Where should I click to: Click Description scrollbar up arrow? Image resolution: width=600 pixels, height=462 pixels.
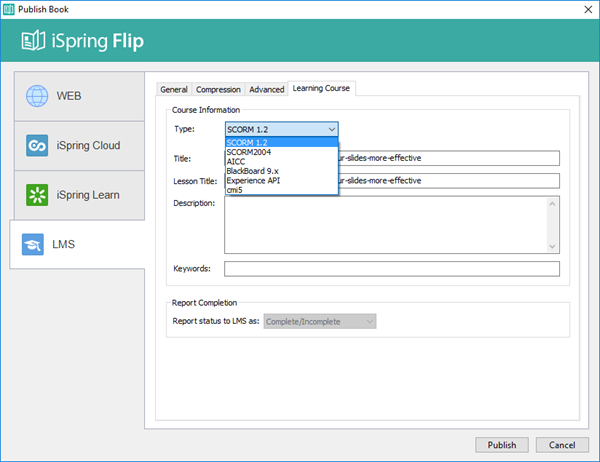[x=552, y=204]
